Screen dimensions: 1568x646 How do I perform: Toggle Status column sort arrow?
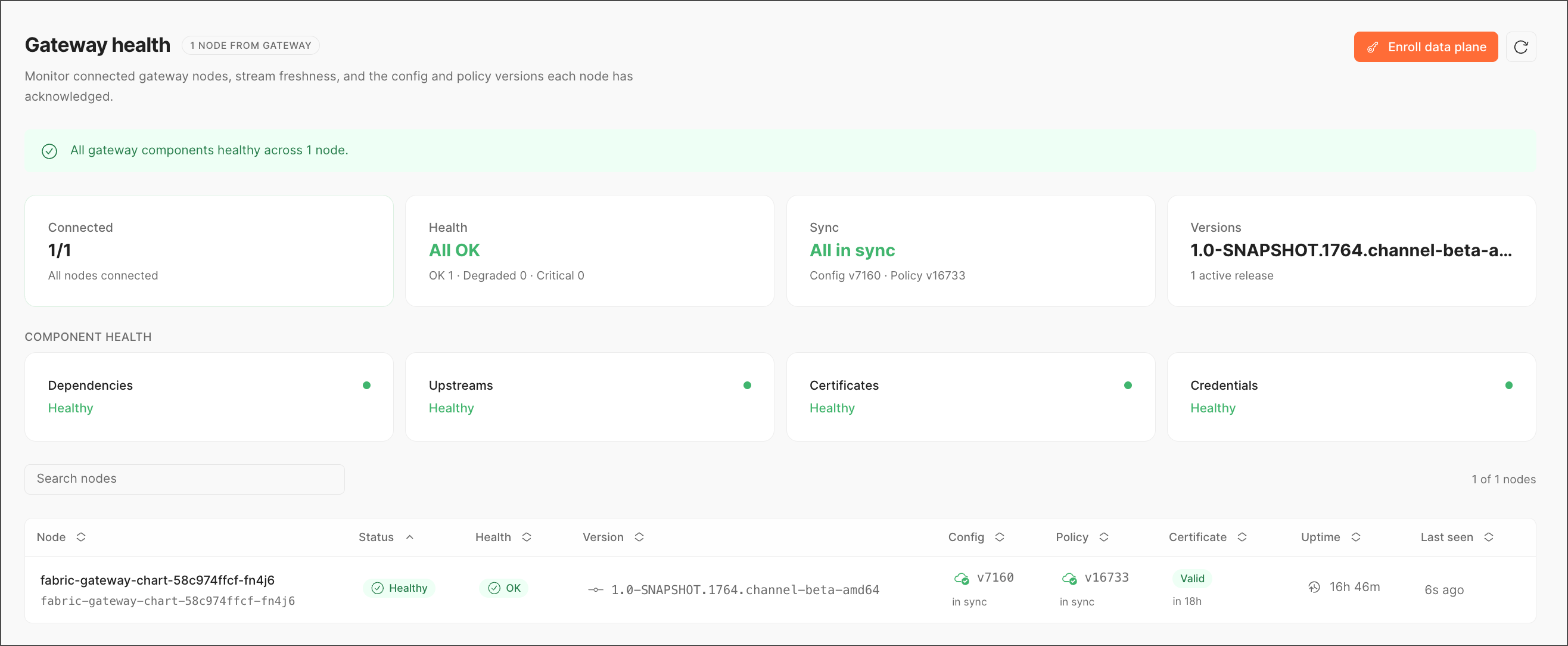(410, 537)
